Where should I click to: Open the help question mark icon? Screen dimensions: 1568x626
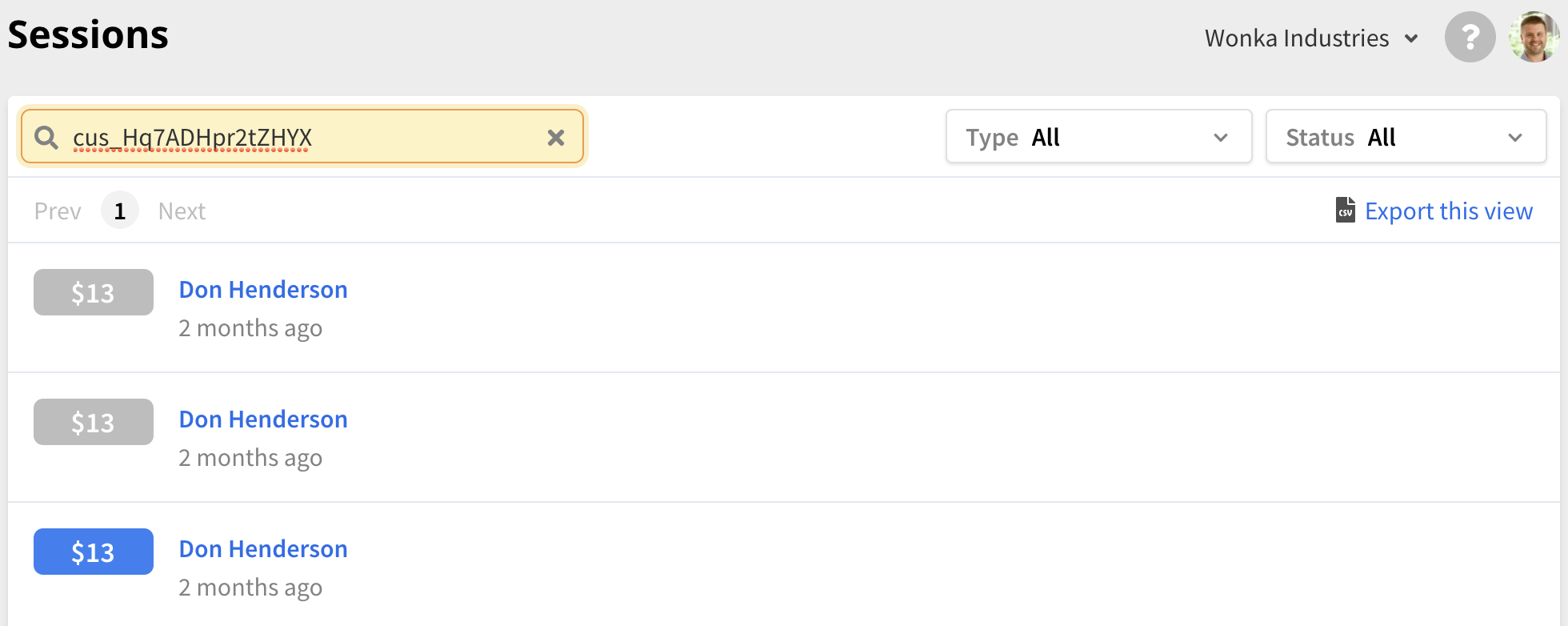pyautogui.click(x=1470, y=37)
